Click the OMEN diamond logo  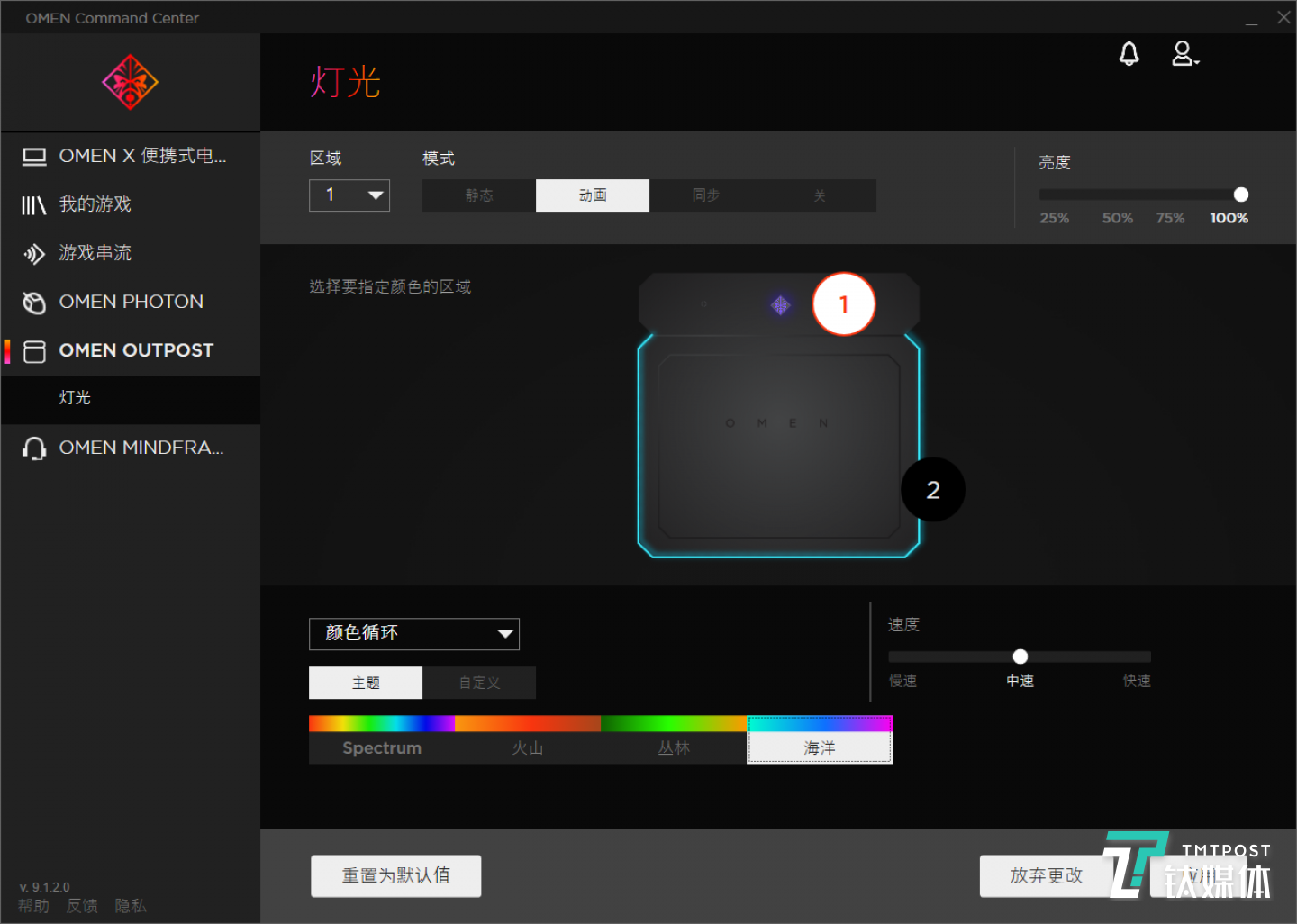point(130,82)
